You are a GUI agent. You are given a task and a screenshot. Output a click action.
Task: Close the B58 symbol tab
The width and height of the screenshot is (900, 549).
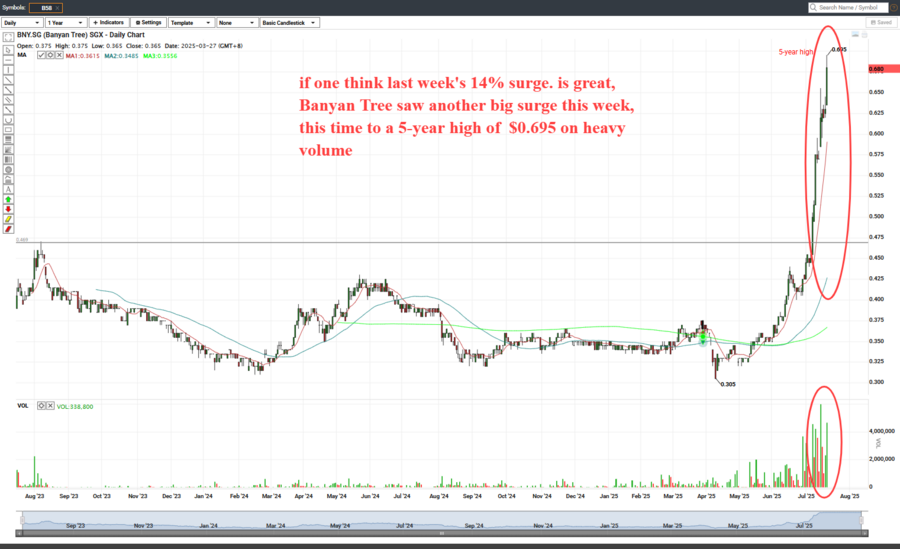tap(57, 8)
